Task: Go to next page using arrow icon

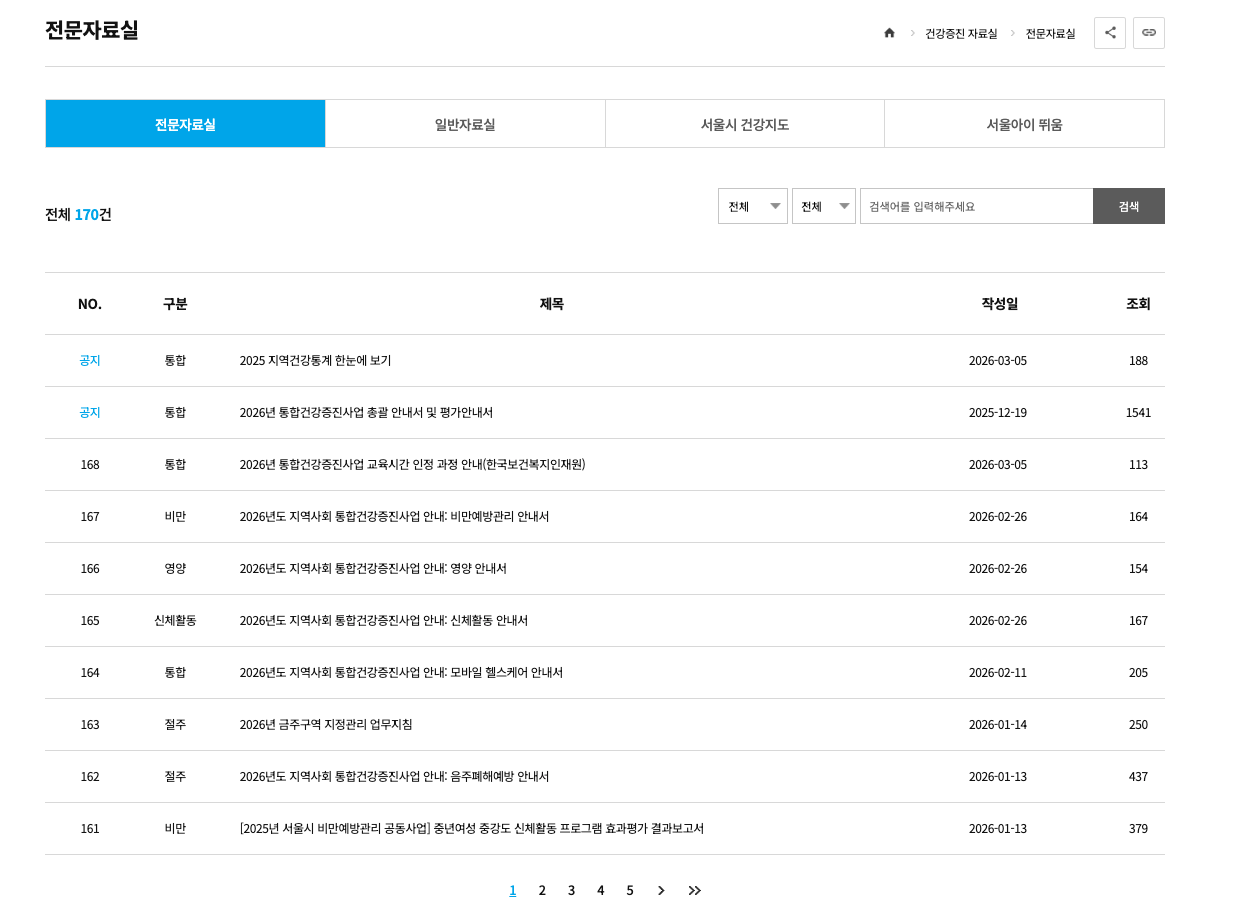Action: point(660,890)
